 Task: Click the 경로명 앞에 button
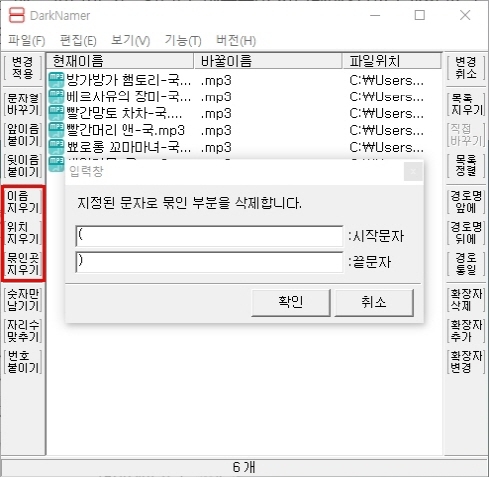coord(466,202)
